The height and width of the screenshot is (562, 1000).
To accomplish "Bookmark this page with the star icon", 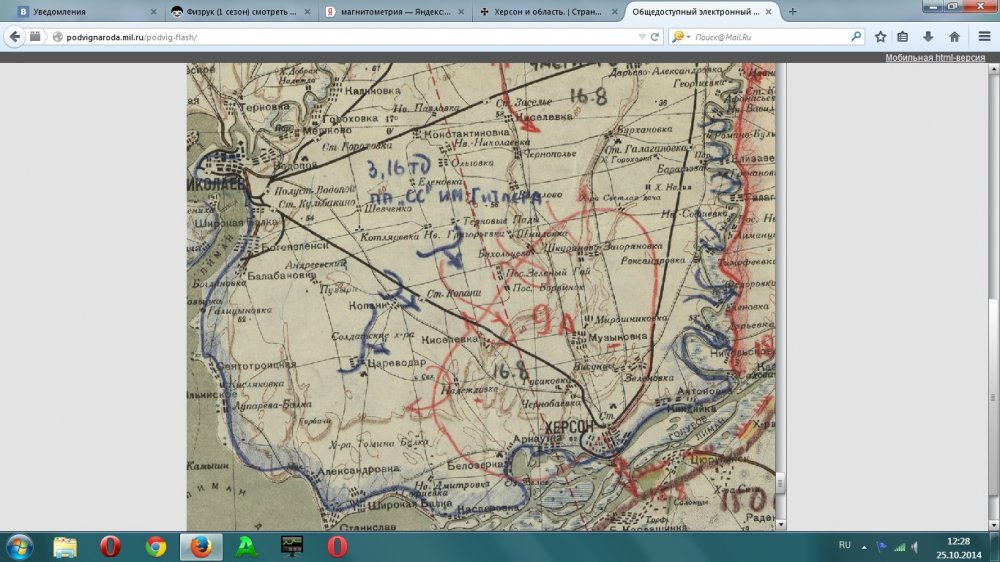I will [x=880, y=36].
